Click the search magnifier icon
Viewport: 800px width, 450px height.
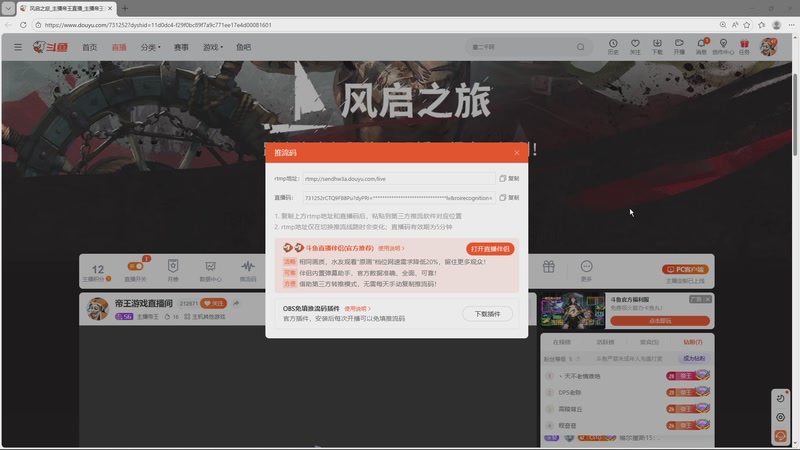tap(581, 47)
